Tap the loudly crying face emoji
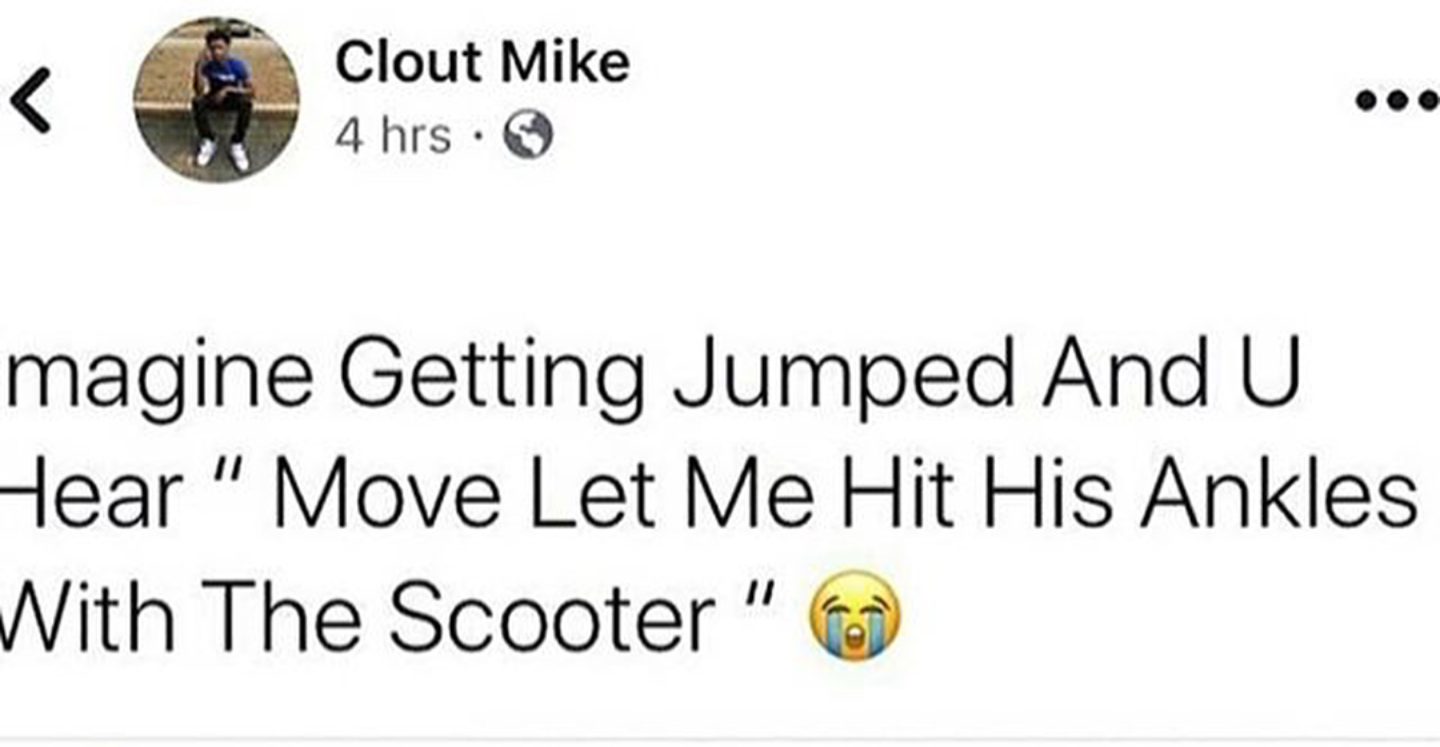This screenshot has height=747, width=1440. click(854, 611)
